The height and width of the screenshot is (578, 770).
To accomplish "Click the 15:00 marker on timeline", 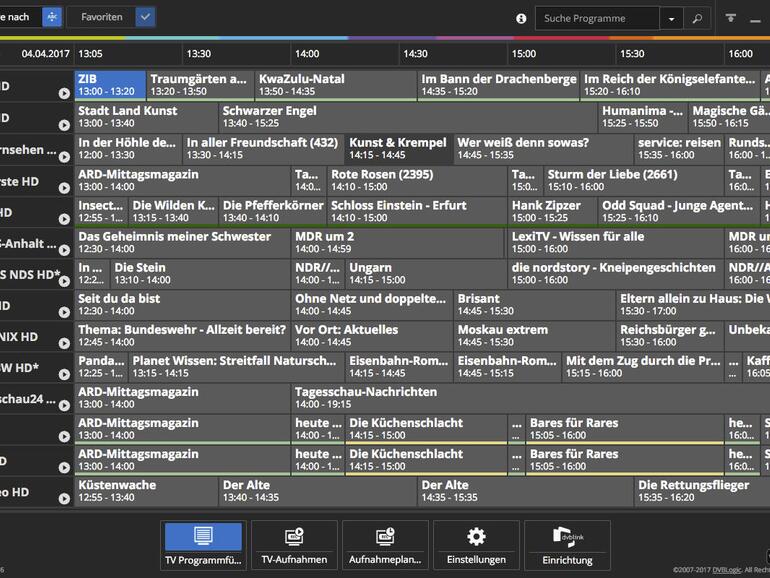I will tap(523, 54).
